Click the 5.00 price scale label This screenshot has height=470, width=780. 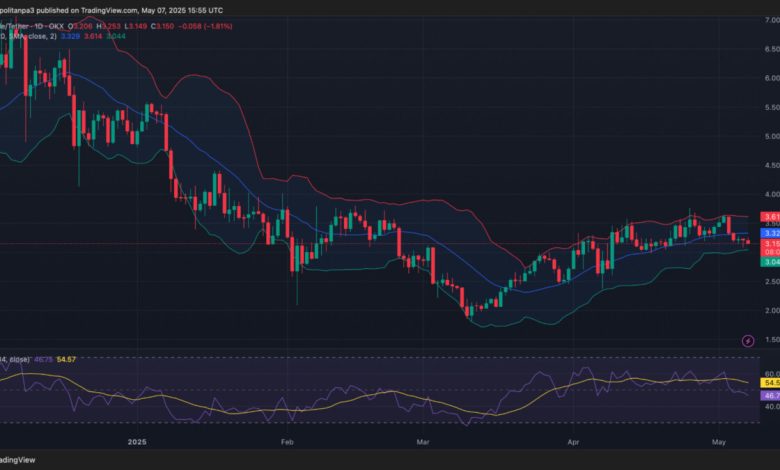coord(772,136)
